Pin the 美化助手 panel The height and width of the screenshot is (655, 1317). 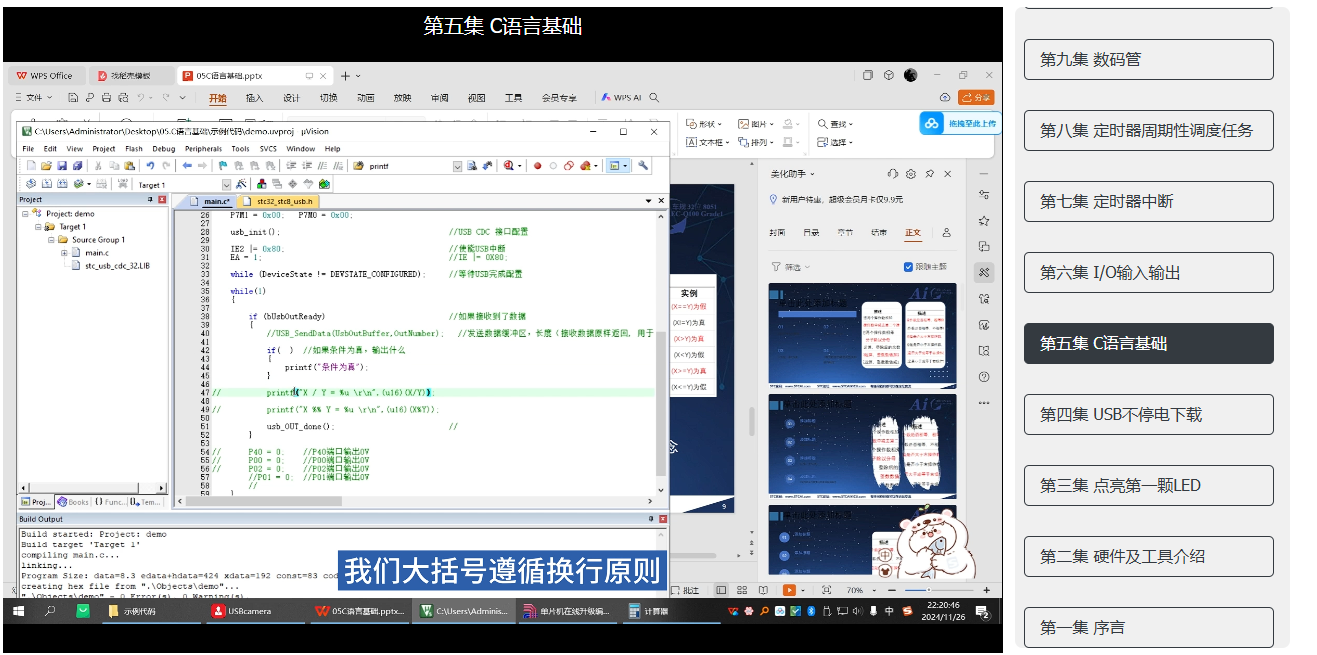929,174
